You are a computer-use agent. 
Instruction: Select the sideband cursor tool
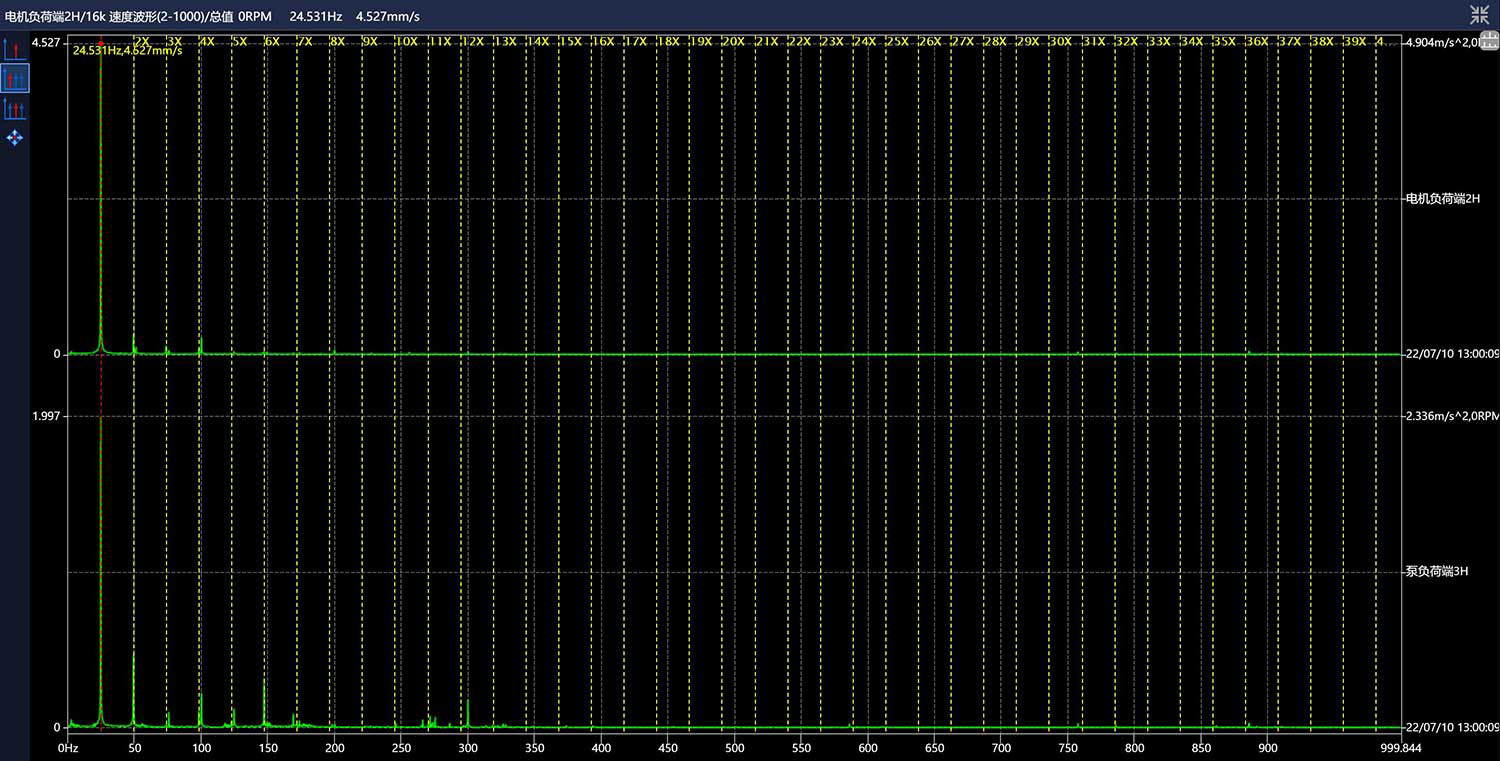point(14,108)
